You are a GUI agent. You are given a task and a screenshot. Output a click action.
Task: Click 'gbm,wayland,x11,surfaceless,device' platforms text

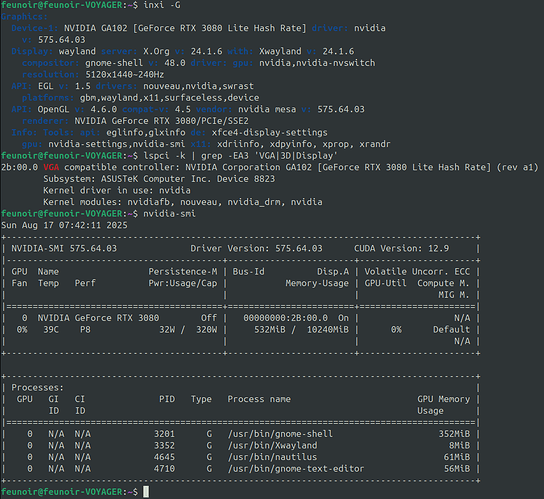169,98
